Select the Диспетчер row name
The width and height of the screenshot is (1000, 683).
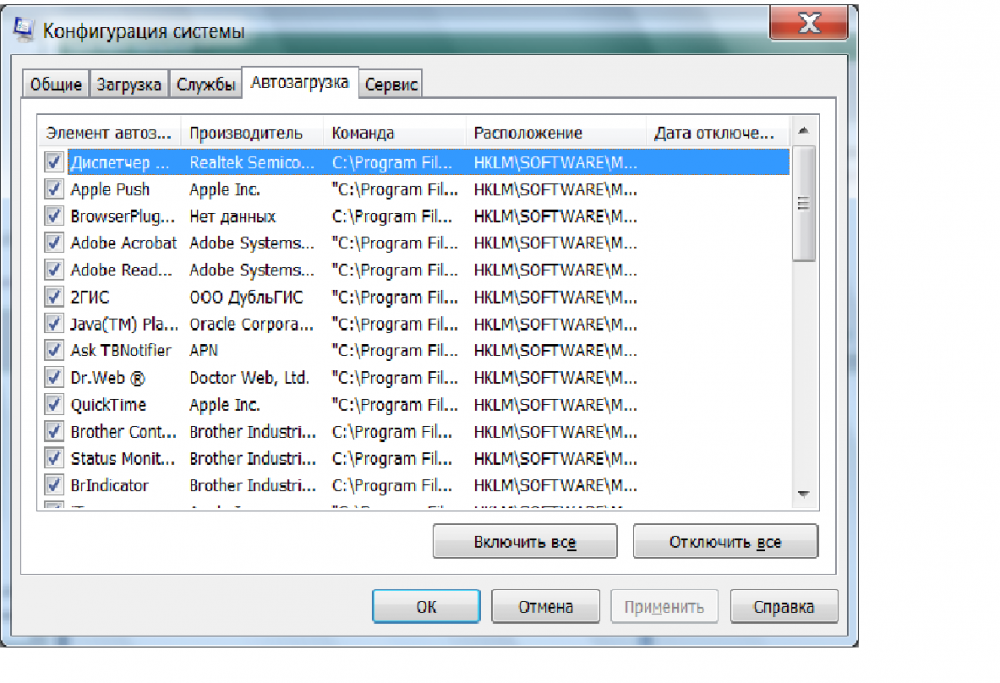[x=120, y=163]
